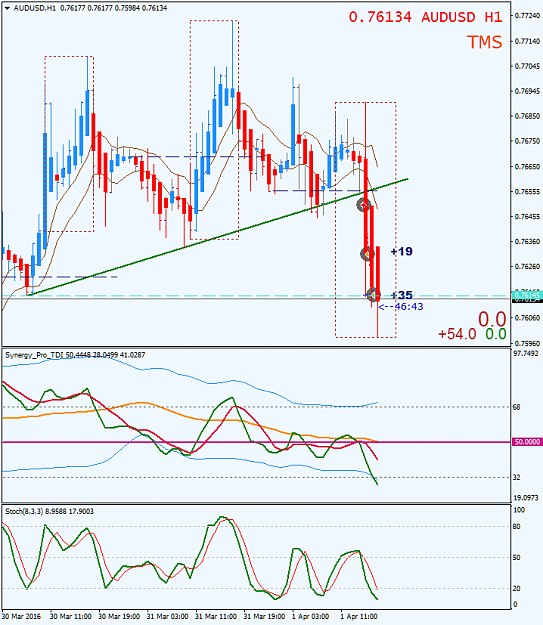Click the red TMS label
The height and width of the screenshot is (625, 543).
point(484,42)
